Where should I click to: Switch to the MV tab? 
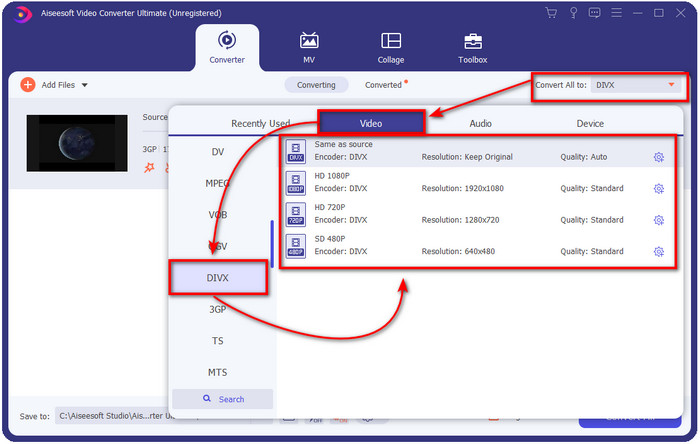[309, 47]
